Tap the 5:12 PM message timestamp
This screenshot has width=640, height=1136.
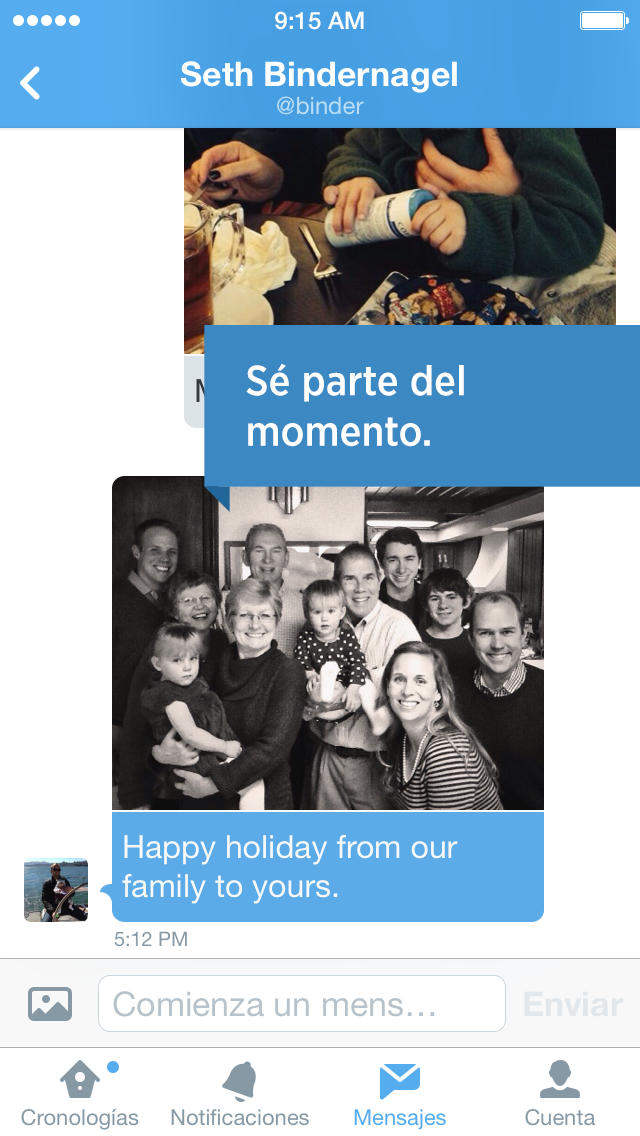pyautogui.click(x=151, y=939)
